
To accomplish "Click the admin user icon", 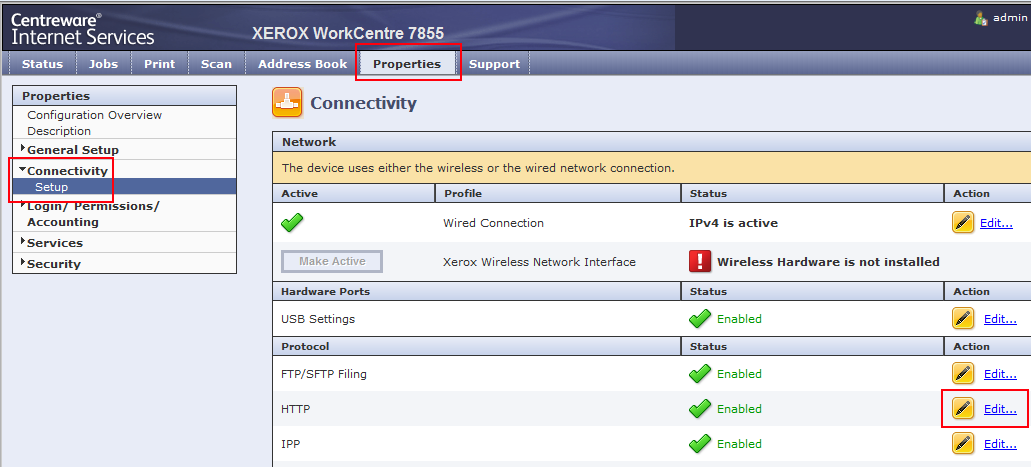I will tap(981, 18).
